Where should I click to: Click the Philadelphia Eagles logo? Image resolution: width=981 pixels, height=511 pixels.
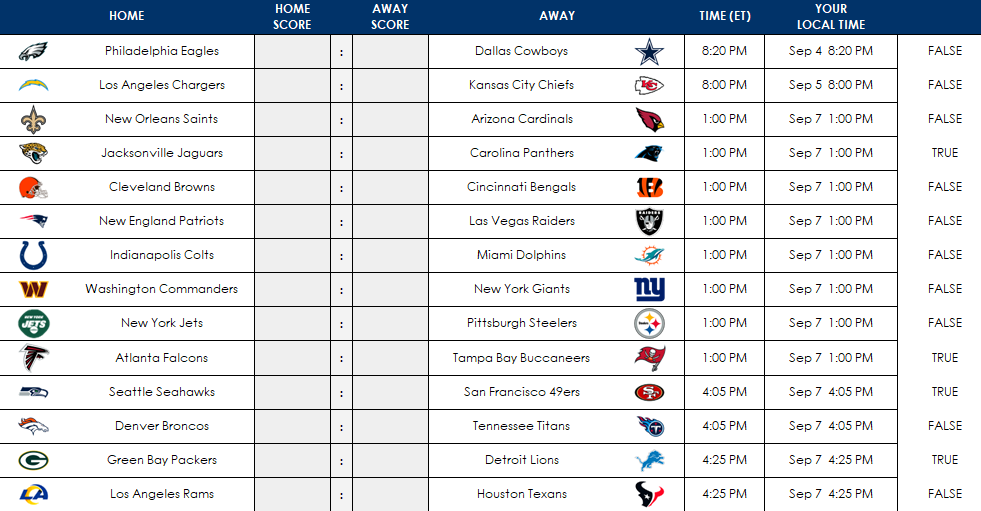[33, 51]
